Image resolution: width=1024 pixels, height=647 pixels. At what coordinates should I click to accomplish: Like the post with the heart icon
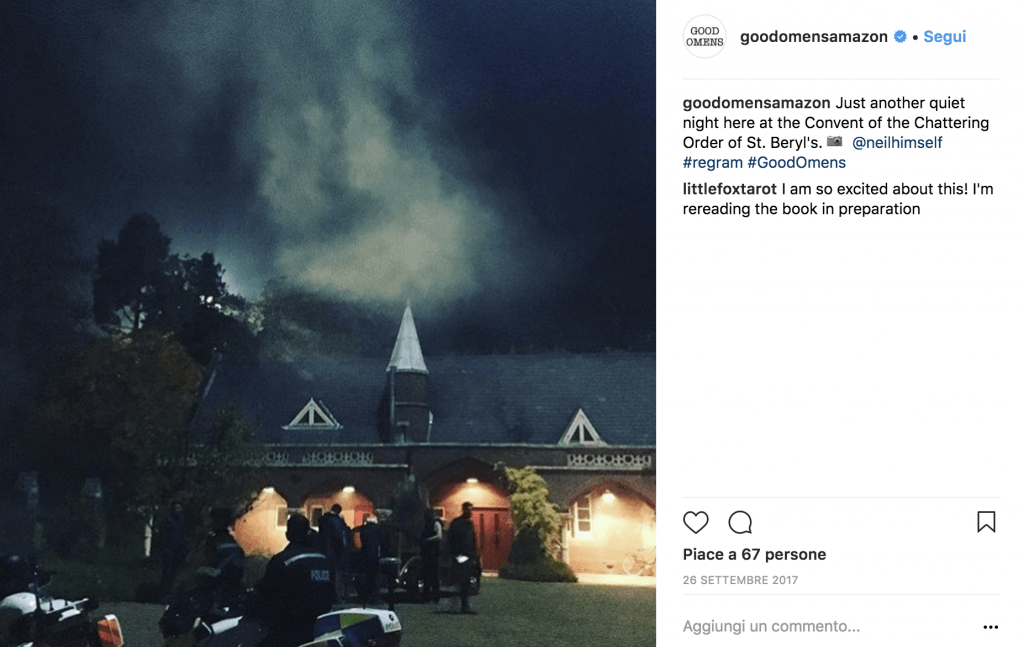pyautogui.click(x=696, y=522)
